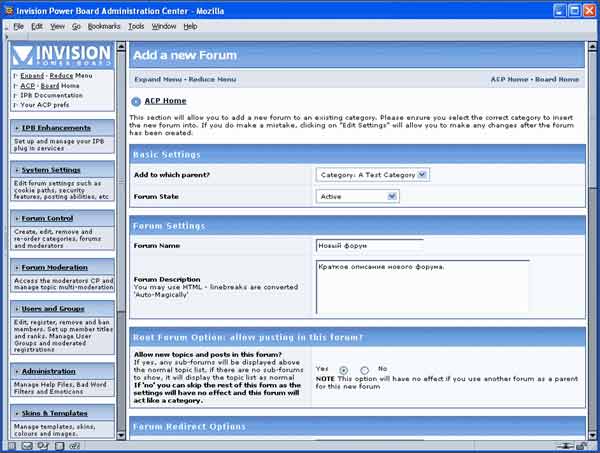Click the main page scrollbar thumb
Image resolution: width=600 pixels, height=453 pixels.
(x=592, y=120)
